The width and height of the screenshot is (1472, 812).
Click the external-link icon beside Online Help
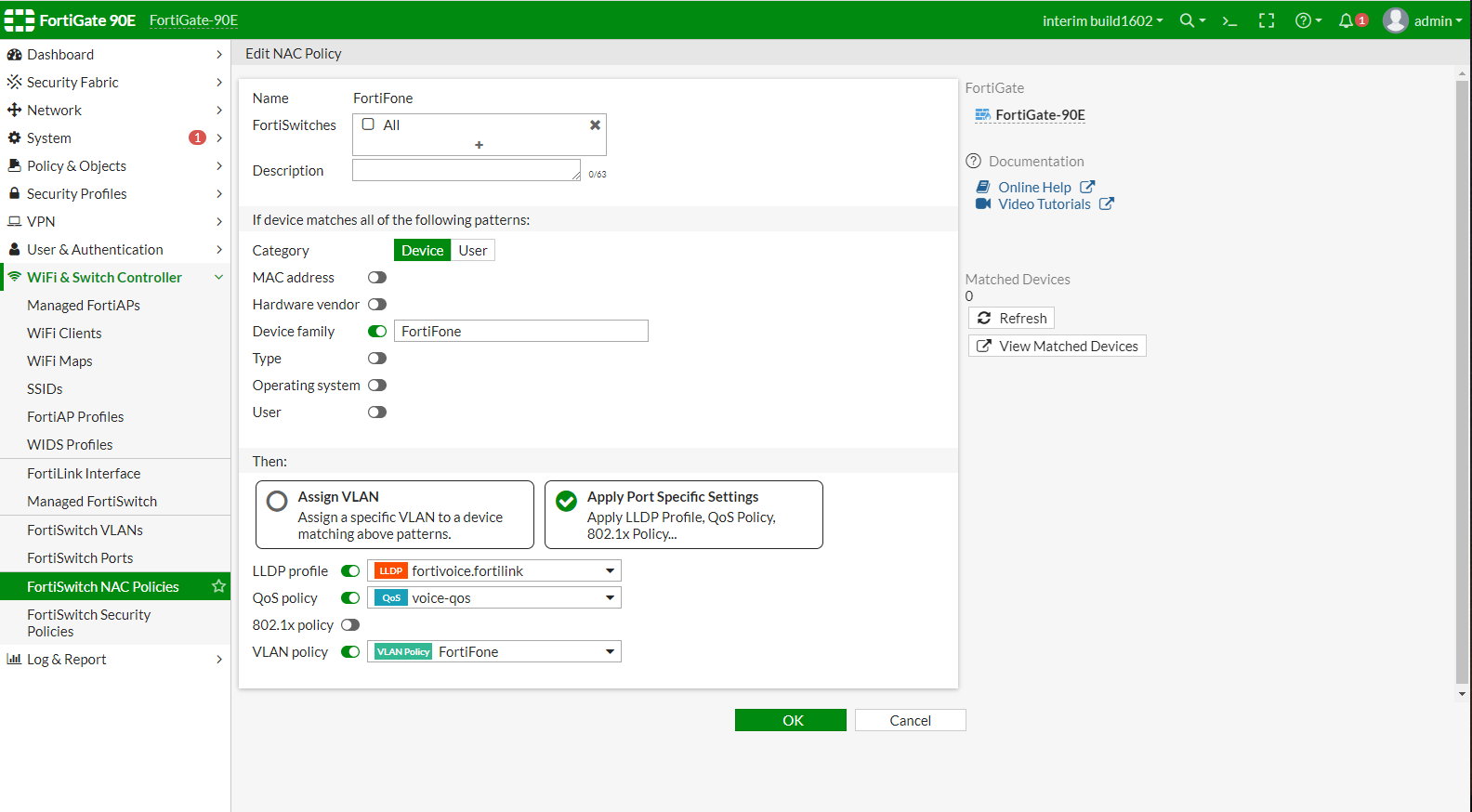point(1087,187)
